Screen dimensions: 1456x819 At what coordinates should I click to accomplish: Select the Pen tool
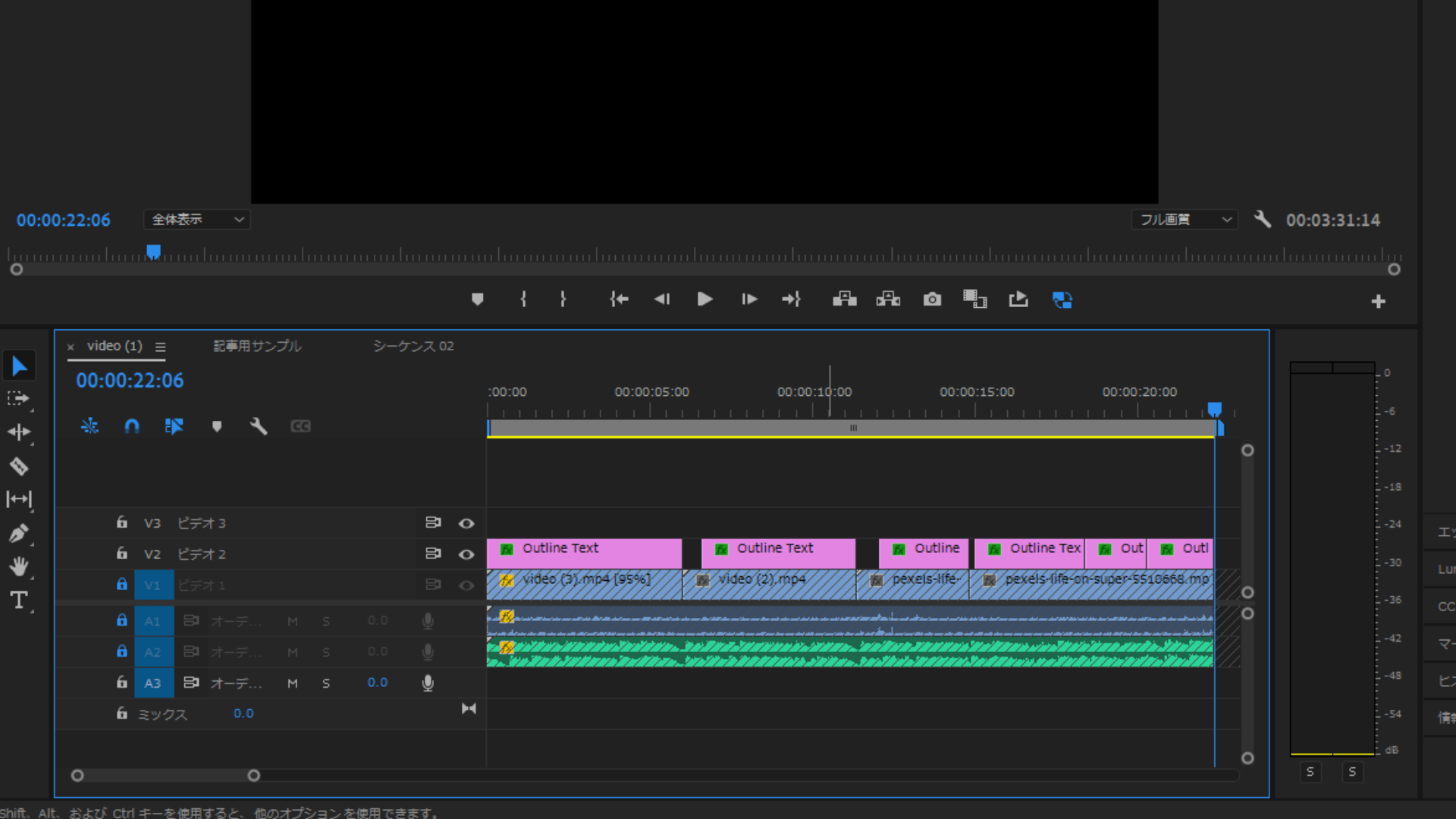[x=19, y=533]
